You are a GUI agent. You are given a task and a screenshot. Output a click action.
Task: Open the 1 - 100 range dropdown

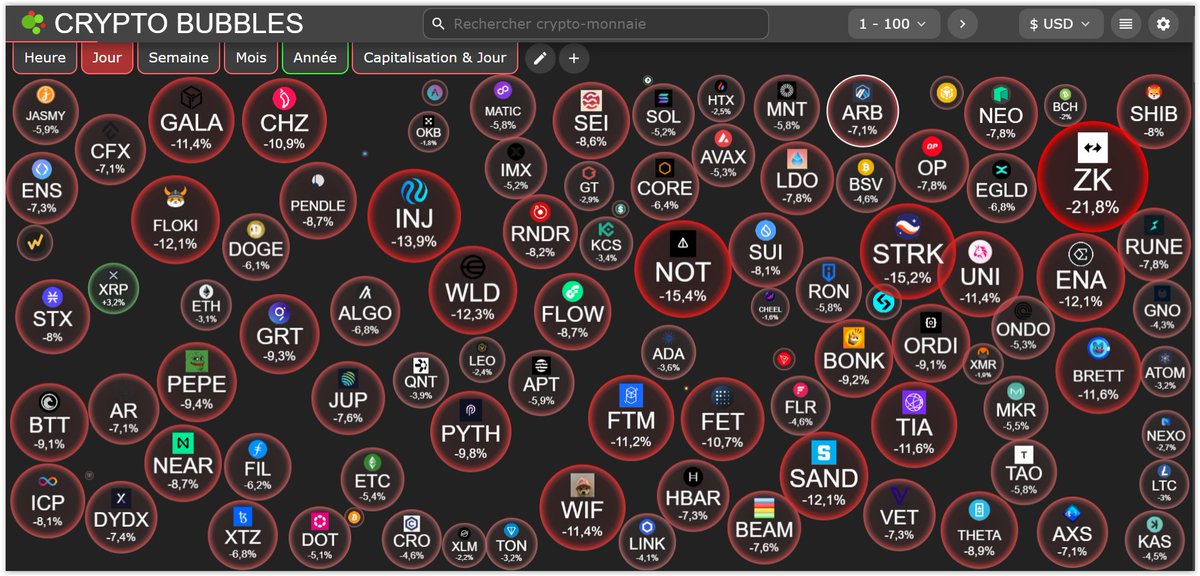(x=894, y=24)
